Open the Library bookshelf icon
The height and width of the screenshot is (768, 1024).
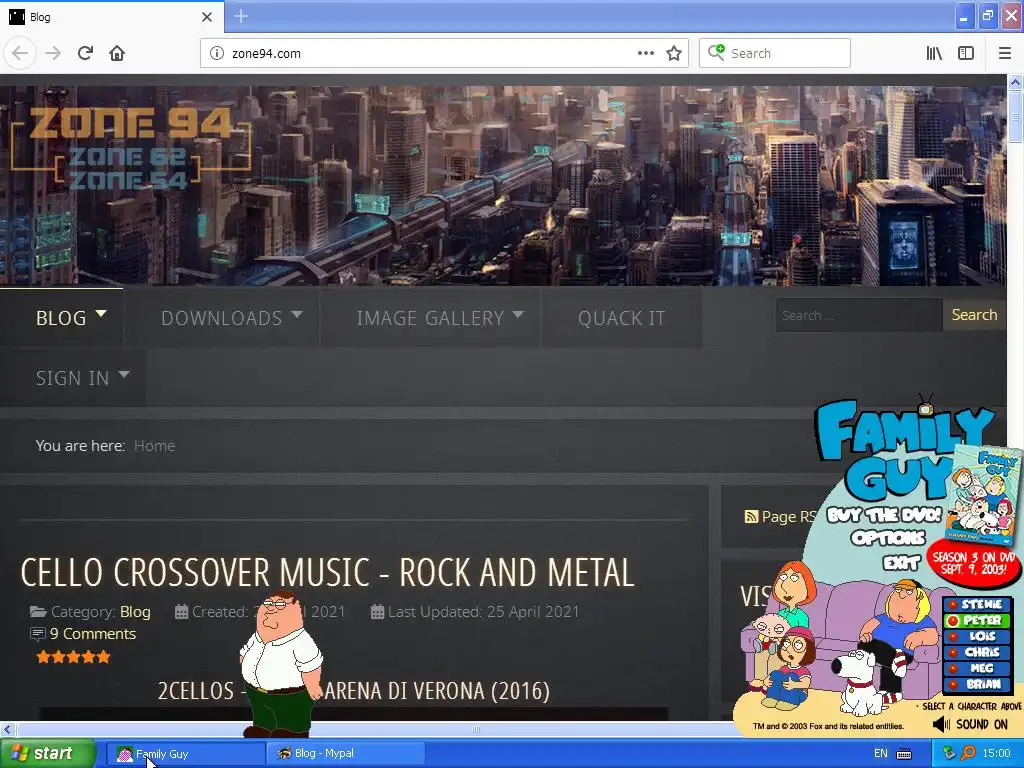(x=934, y=53)
